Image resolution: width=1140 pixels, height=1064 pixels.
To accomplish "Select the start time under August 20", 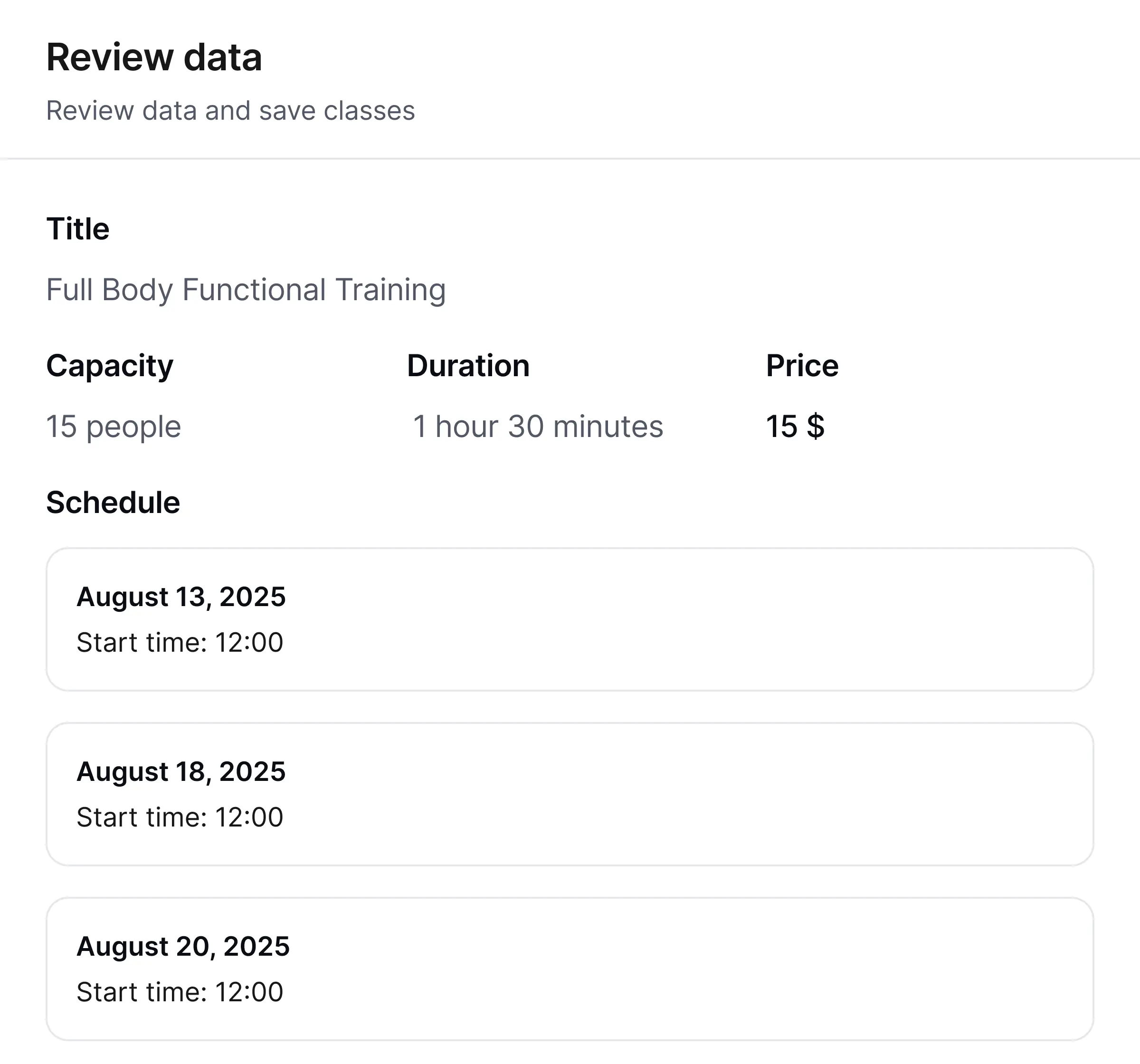I will [x=180, y=992].
